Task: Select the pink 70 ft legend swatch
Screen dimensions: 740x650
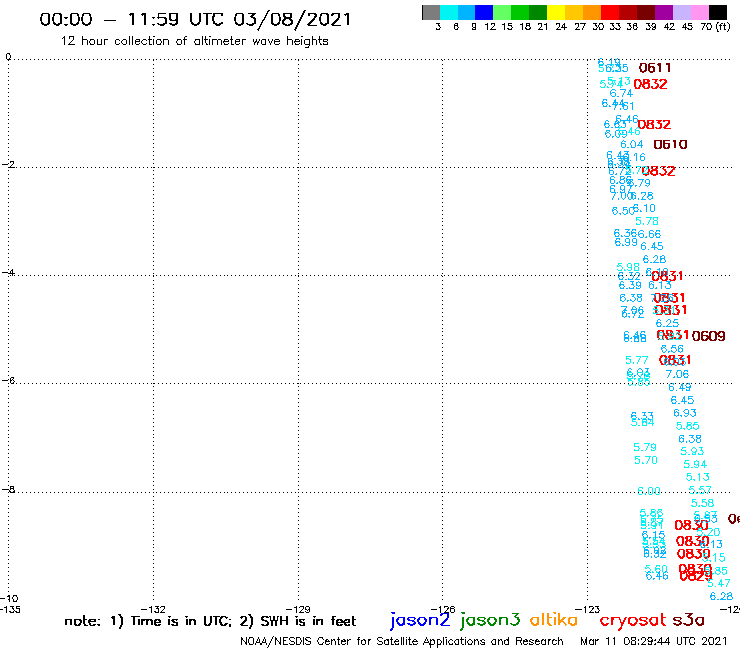Action: click(x=699, y=12)
